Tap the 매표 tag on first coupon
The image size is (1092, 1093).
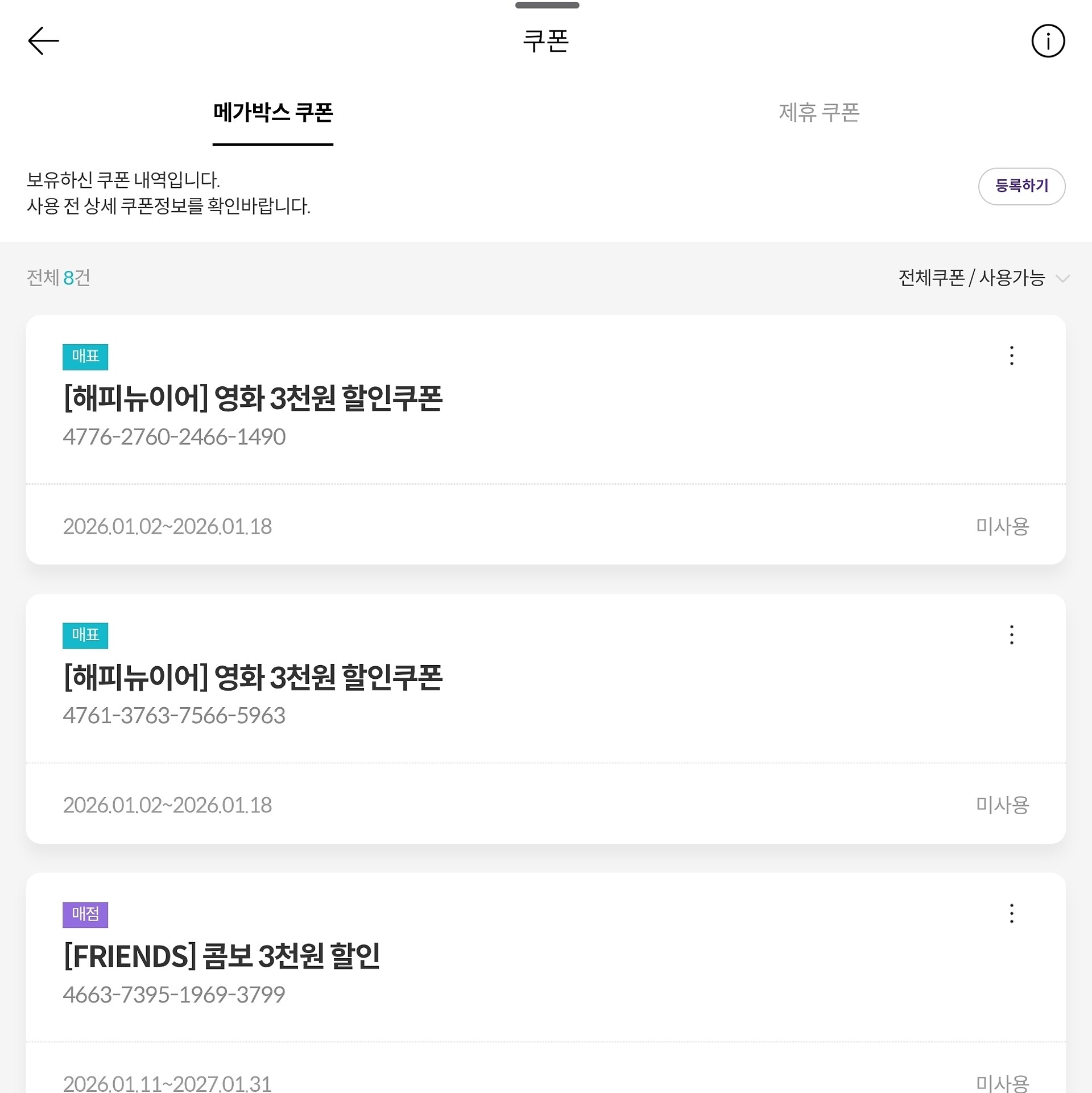tap(85, 357)
